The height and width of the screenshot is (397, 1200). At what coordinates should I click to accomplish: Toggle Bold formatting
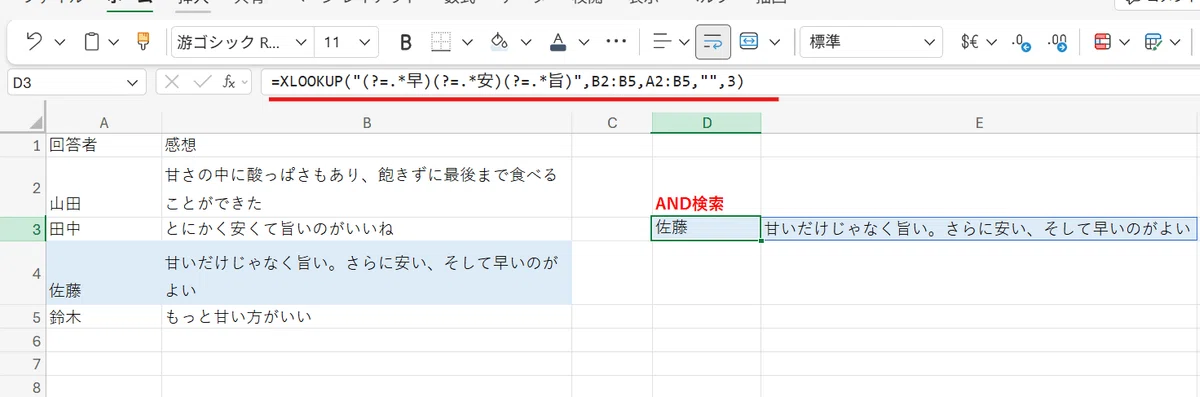406,42
